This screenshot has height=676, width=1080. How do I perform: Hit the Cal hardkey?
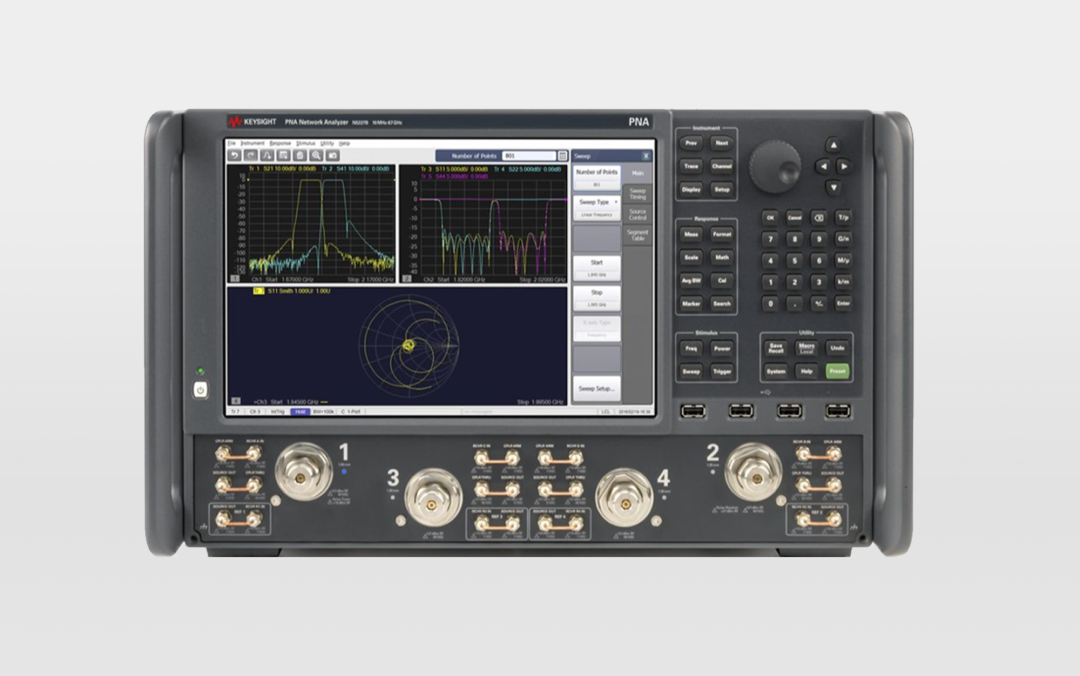pos(722,280)
